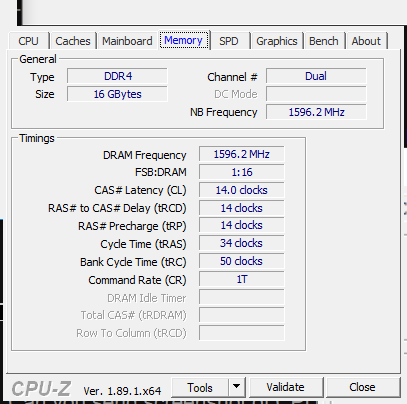Click the CAS# Latency 14.0 clocks value
This screenshot has height=404, width=407.
point(242,190)
